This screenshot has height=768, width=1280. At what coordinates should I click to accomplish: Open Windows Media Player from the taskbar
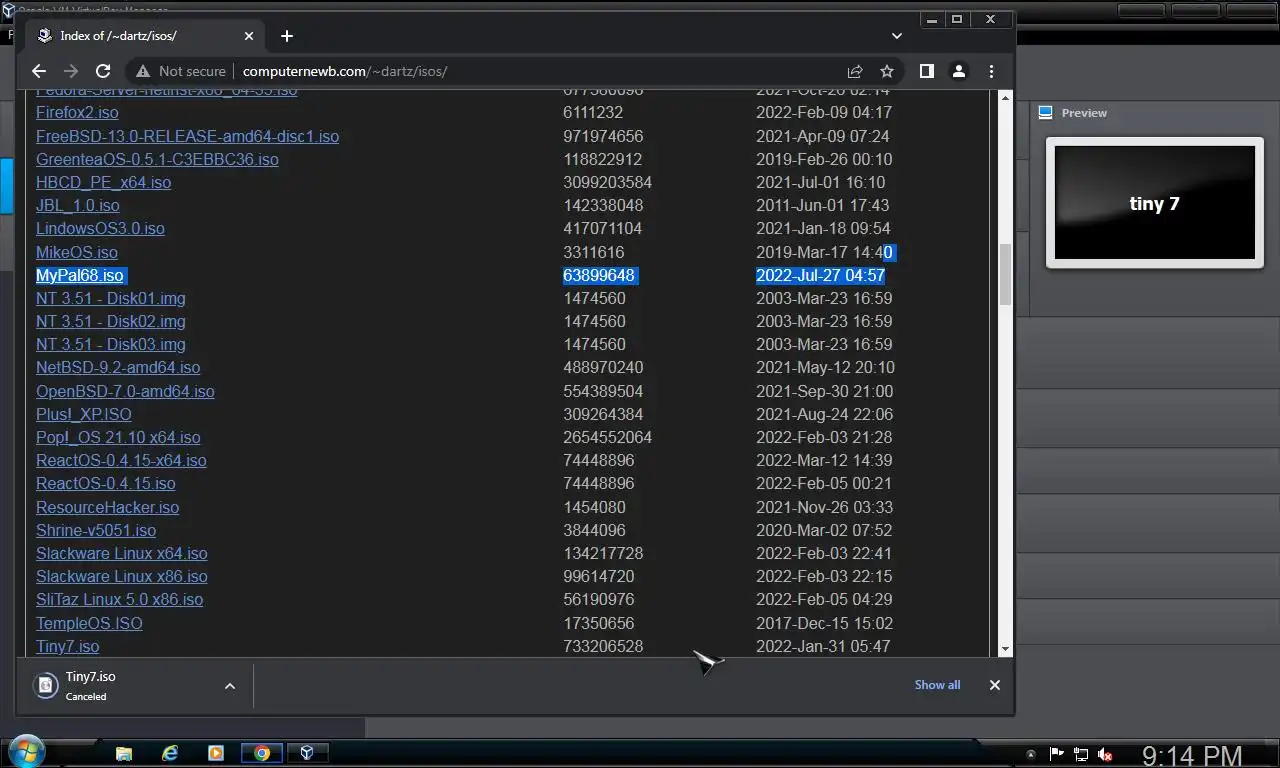point(216,753)
